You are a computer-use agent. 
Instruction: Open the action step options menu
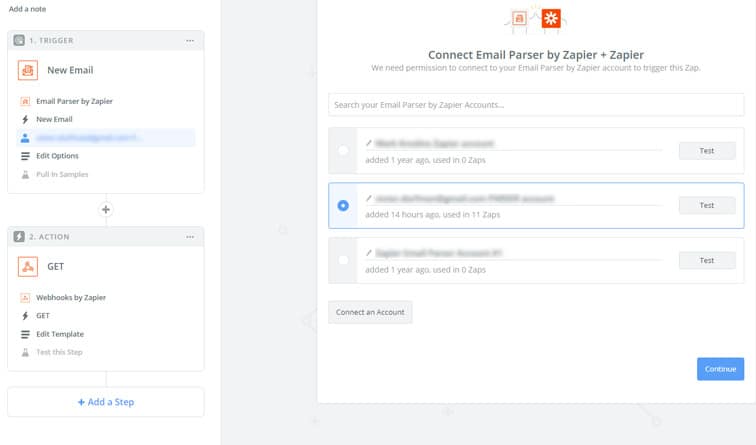click(190, 237)
